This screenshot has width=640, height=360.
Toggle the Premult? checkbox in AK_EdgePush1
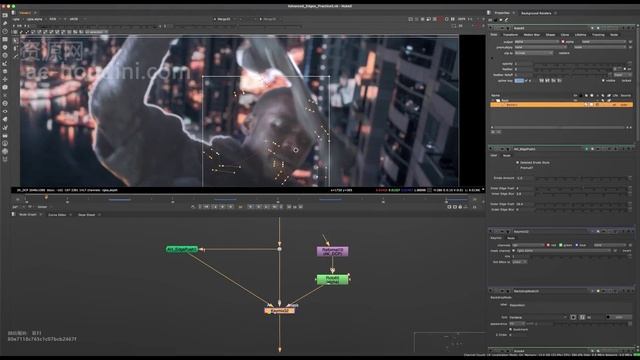pos(518,168)
